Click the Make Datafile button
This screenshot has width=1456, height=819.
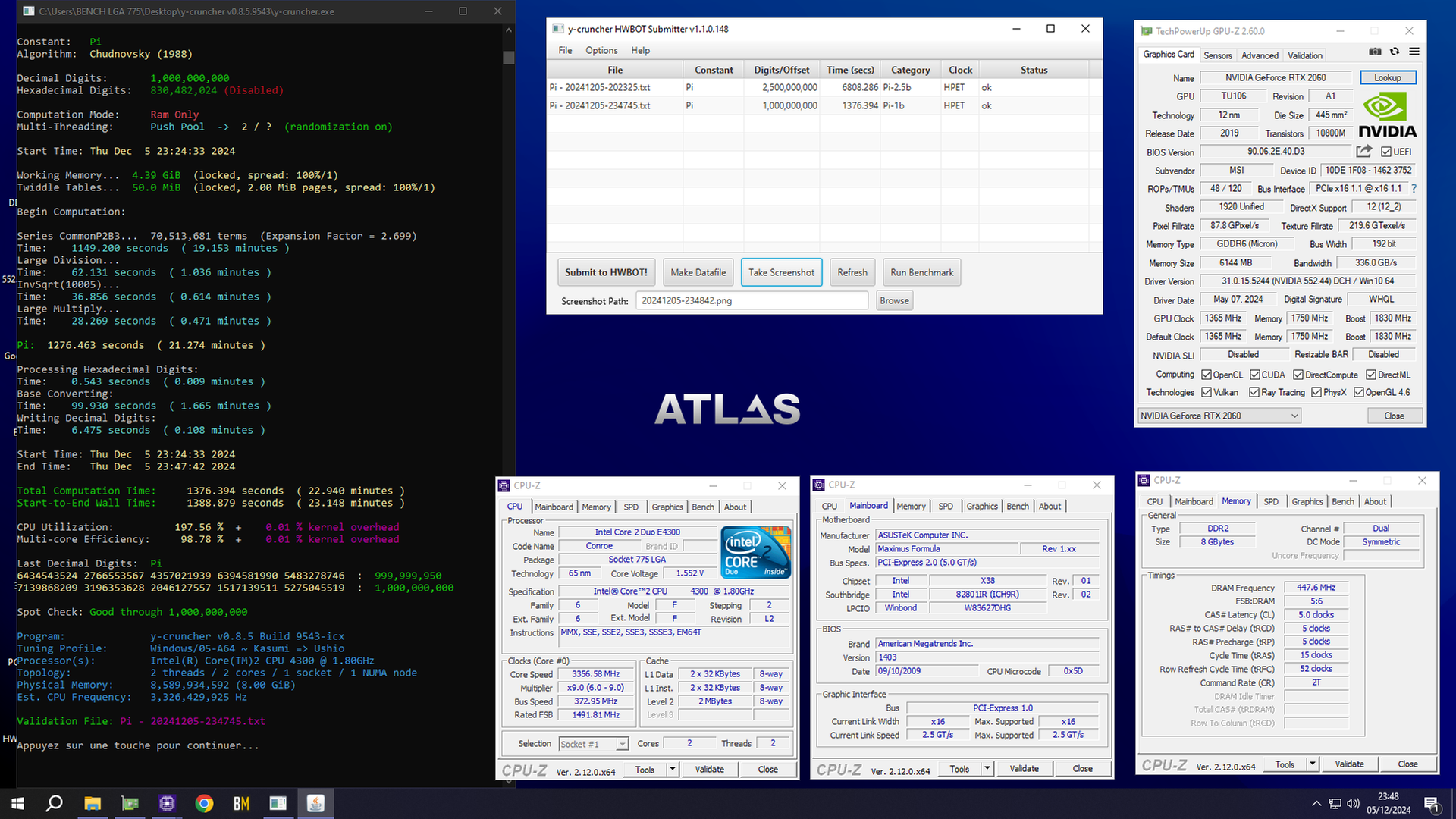pos(698,272)
